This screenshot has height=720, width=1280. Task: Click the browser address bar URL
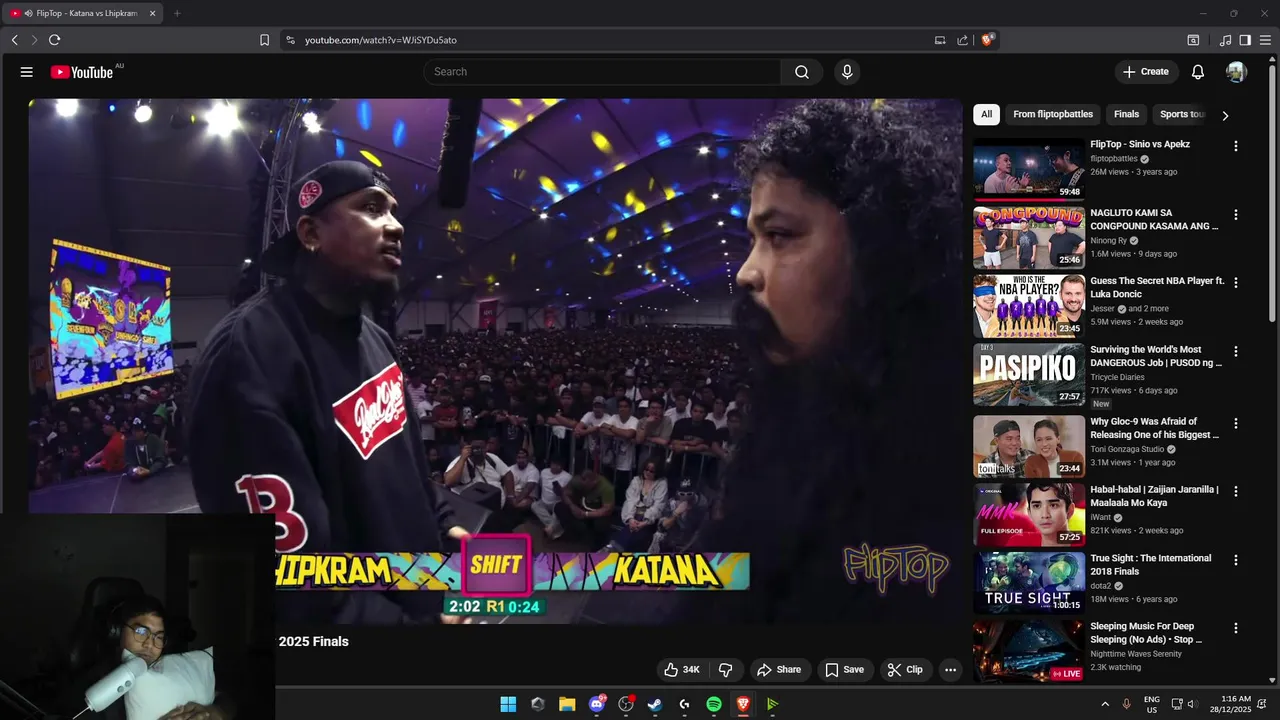point(381,40)
